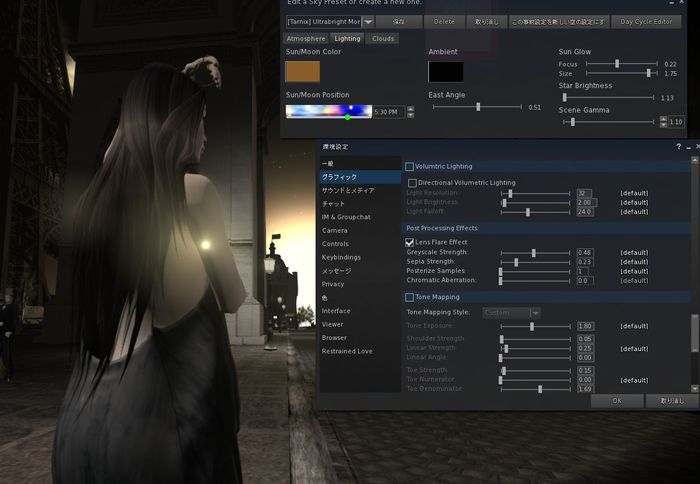Image resolution: width=700 pixels, height=484 pixels.
Task: Click the Tone Exposure 1.80 value field
Action: [585, 326]
